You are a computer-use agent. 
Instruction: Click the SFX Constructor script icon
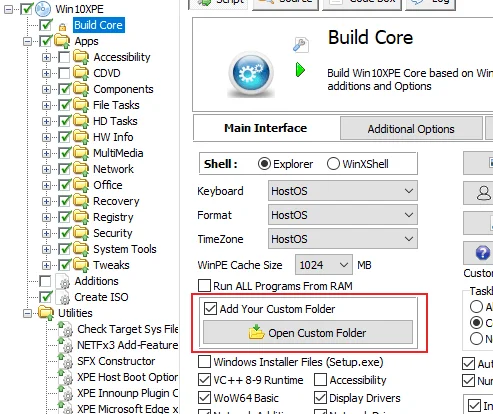(66, 361)
